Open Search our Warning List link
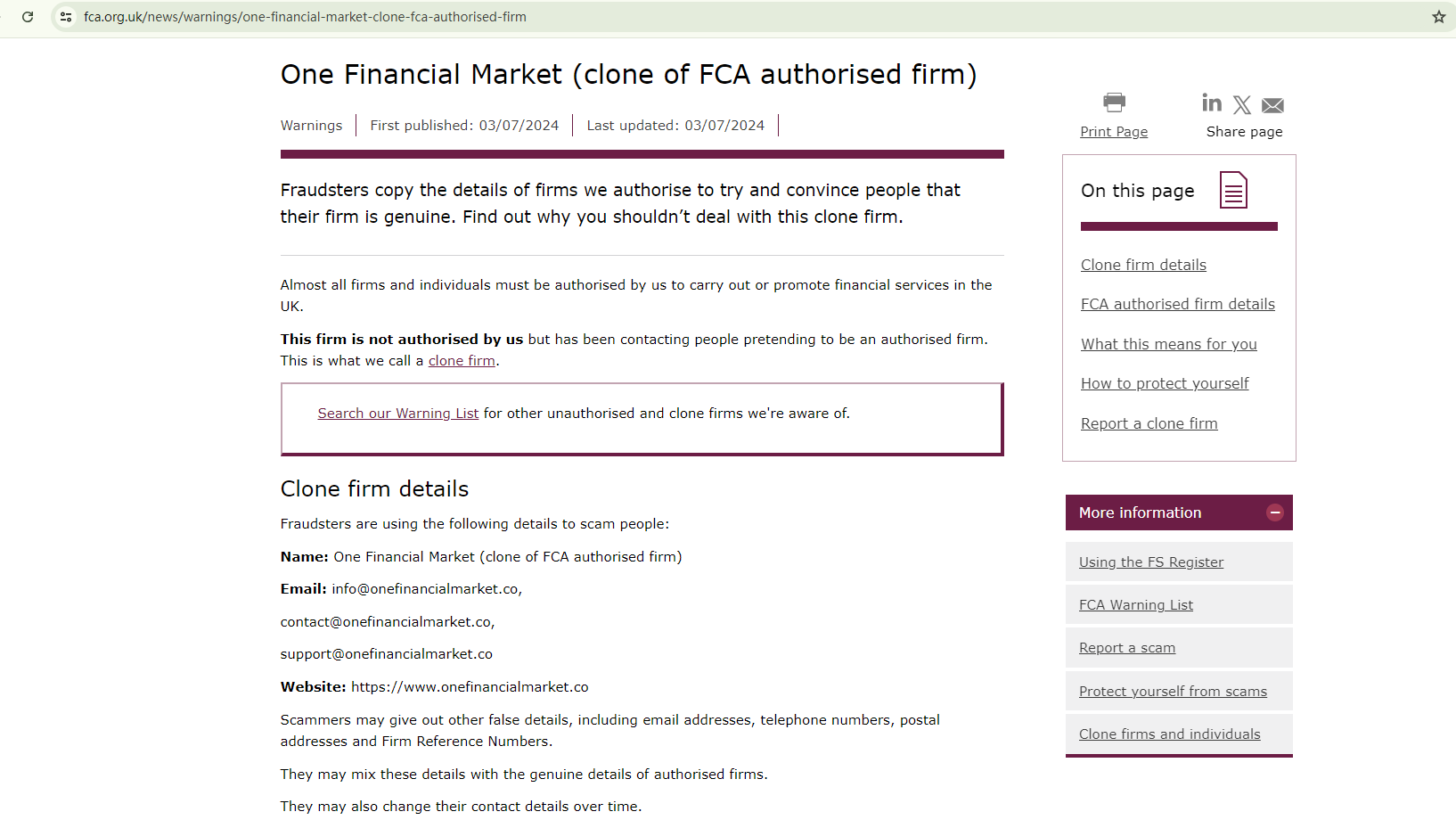1456x820 pixels. point(397,414)
